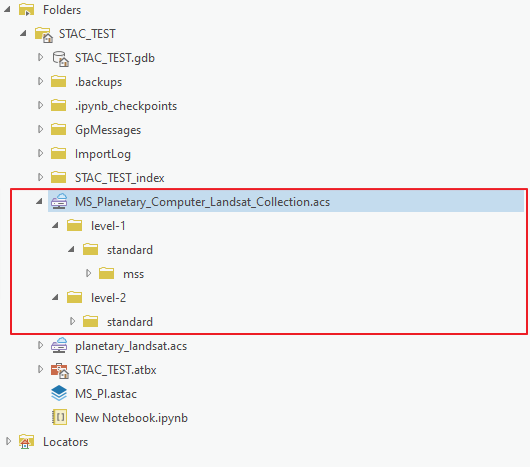Collapse the Folders node
This screenshot has width=530, height=467.
click(7, 9)
